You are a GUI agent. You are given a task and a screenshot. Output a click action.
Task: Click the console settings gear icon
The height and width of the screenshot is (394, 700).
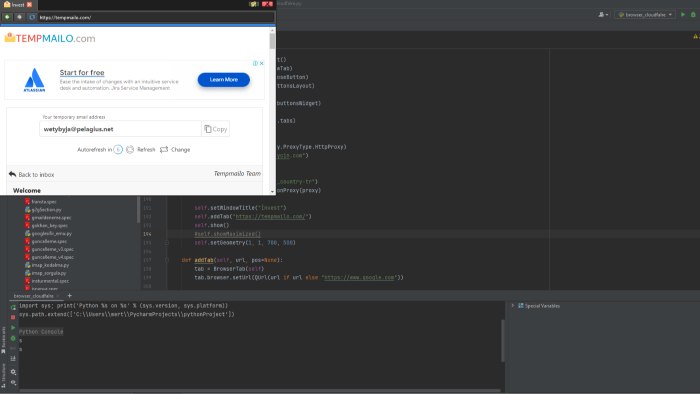coord(13,372)
